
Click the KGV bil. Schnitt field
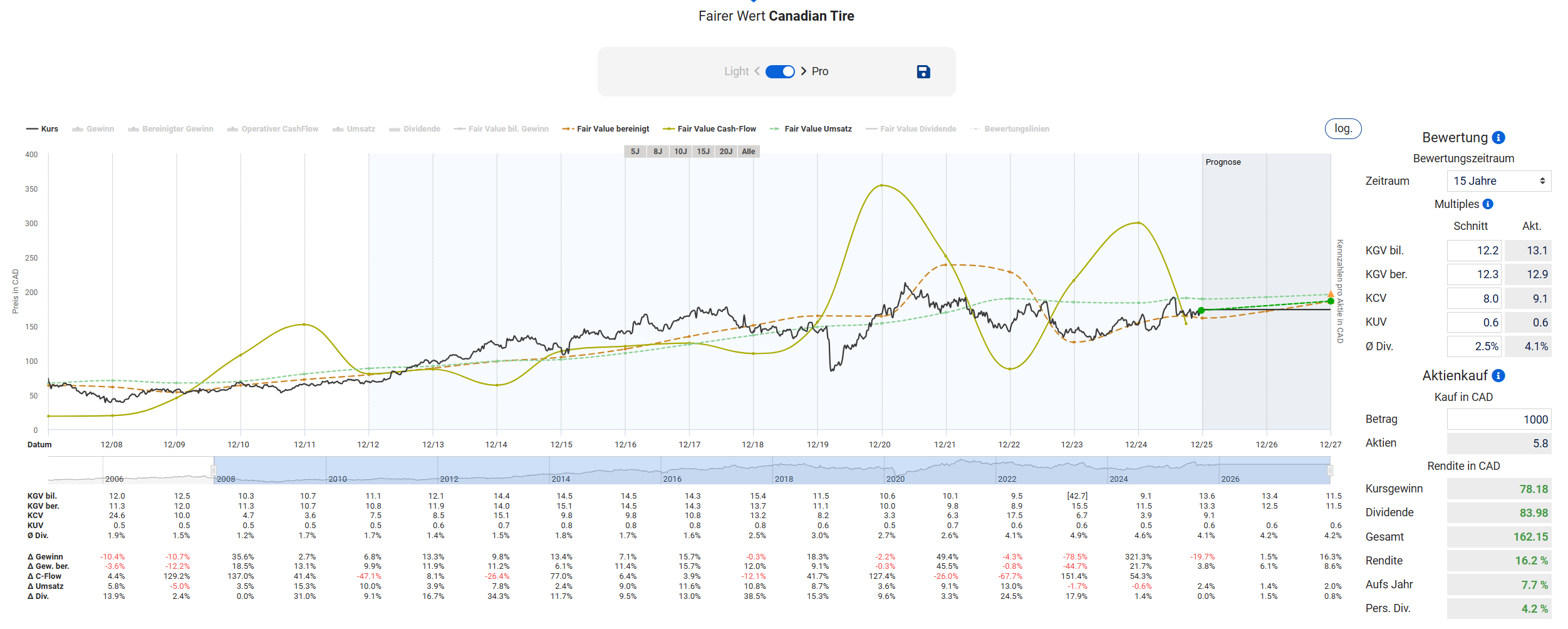pyautogui.click(x=1473, y=251)
